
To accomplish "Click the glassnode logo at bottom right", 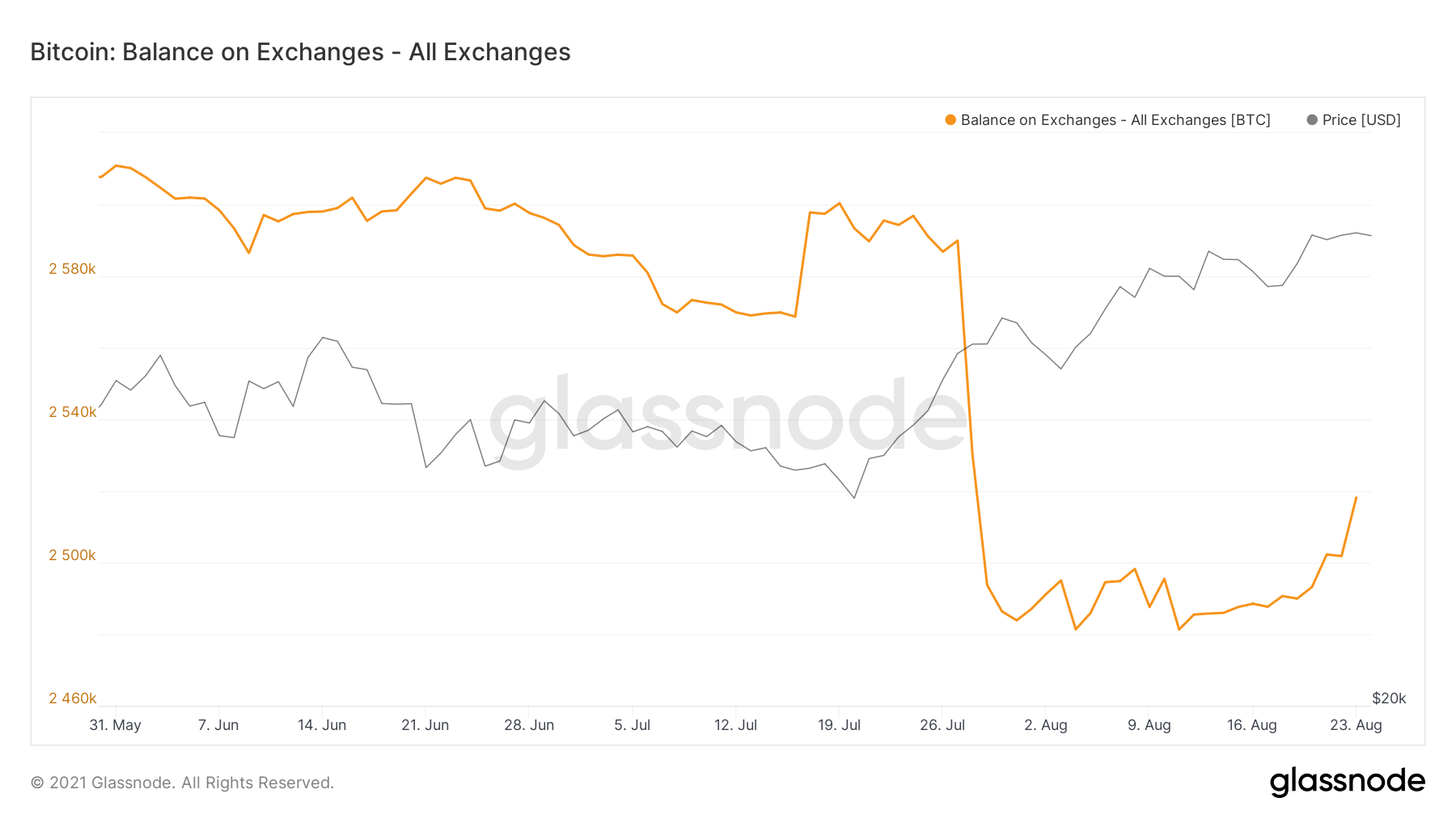I will pyautogui.click(x=1347, y=782).
